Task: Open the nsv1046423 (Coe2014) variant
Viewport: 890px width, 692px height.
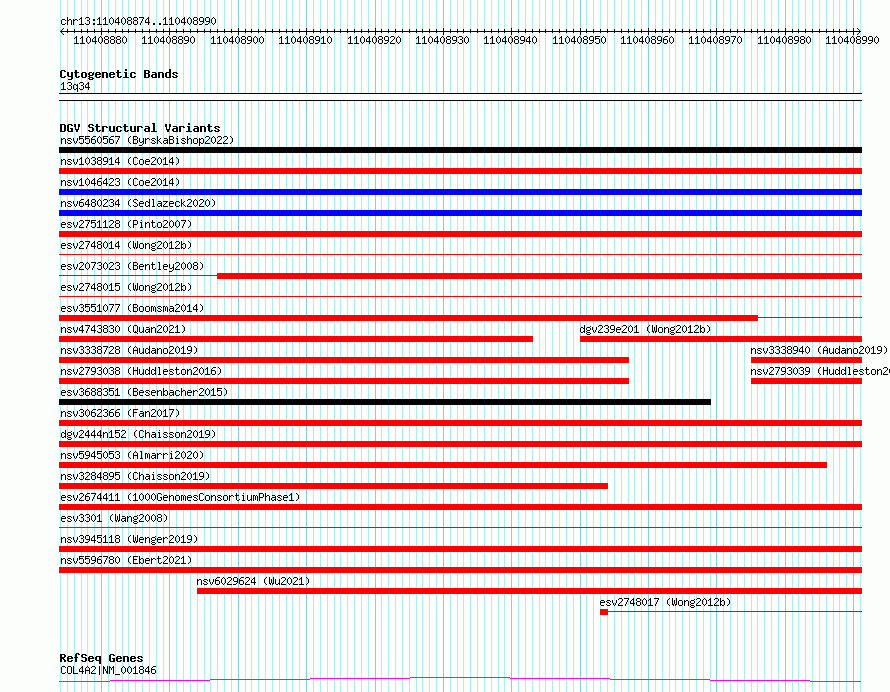Action: [x=120, y=182]
